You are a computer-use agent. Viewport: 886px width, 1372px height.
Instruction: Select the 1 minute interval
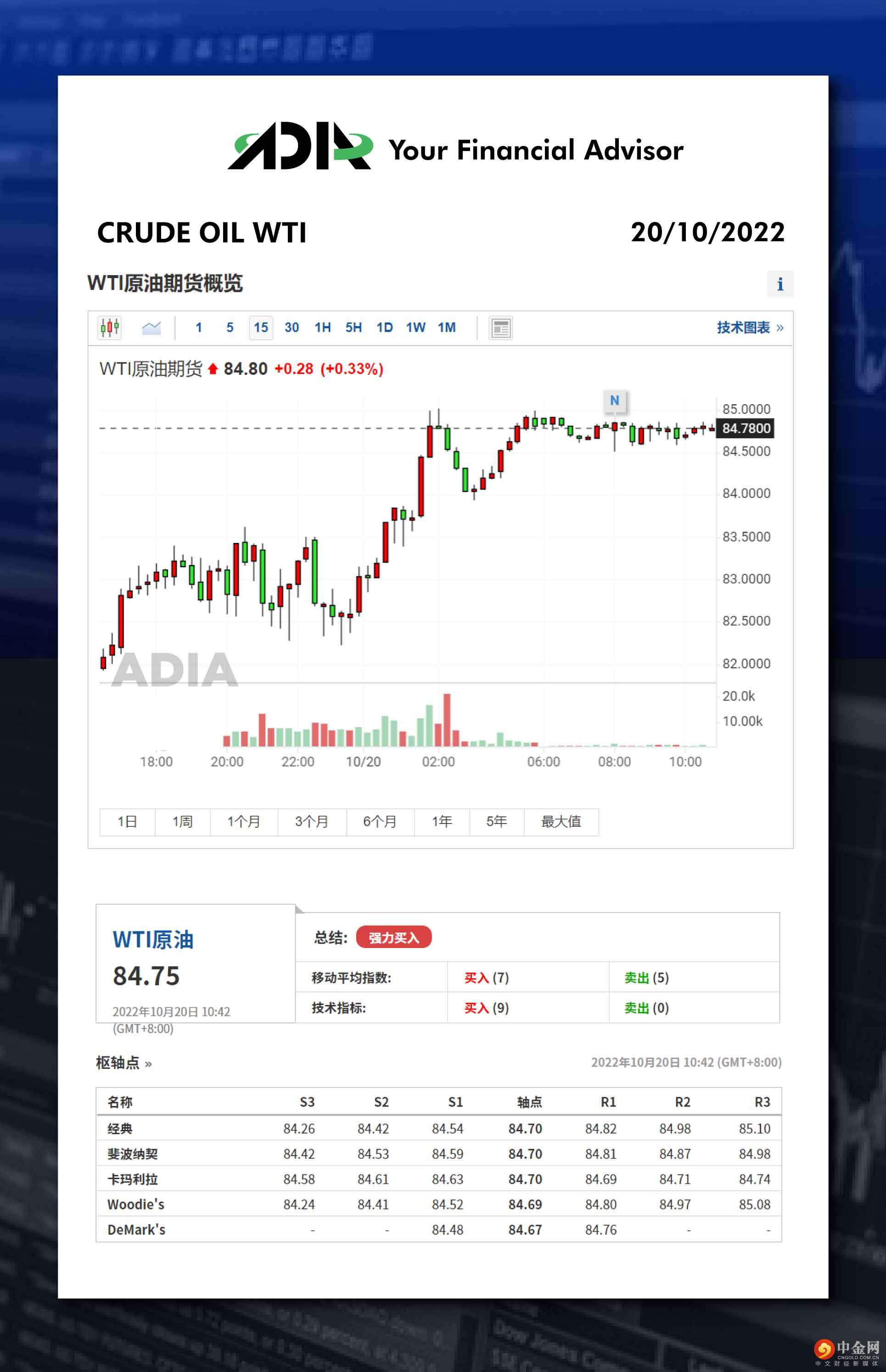pyautogui.click(x=198, y=327)
